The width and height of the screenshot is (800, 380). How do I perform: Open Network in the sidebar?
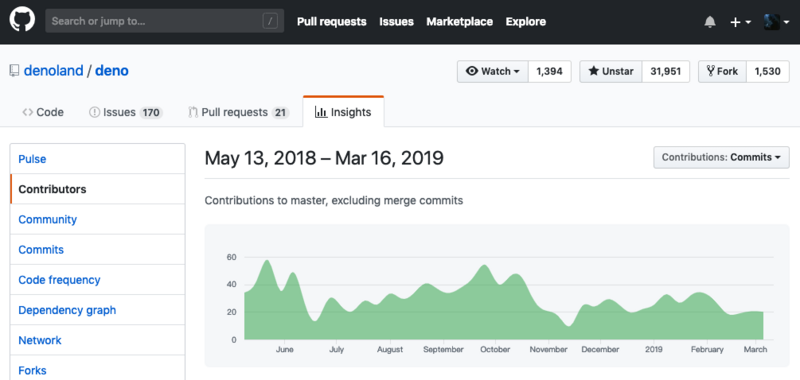point(97,340)
